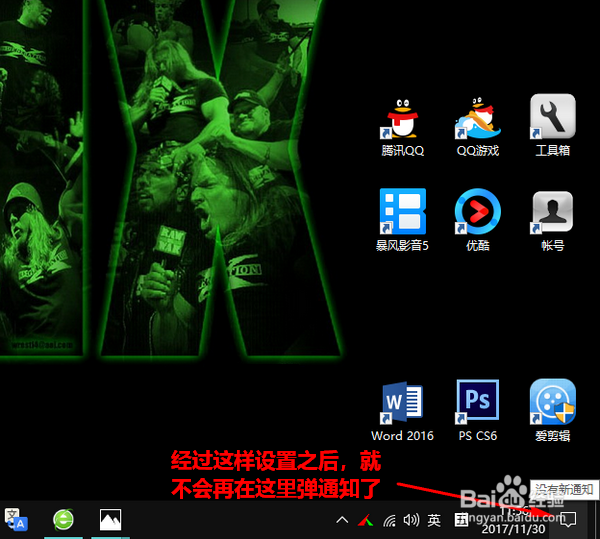Open the 优酷 desktop shortcut
Image resolution: width=600 pixels, height=539 pixels.
click(x=478, y=220)
